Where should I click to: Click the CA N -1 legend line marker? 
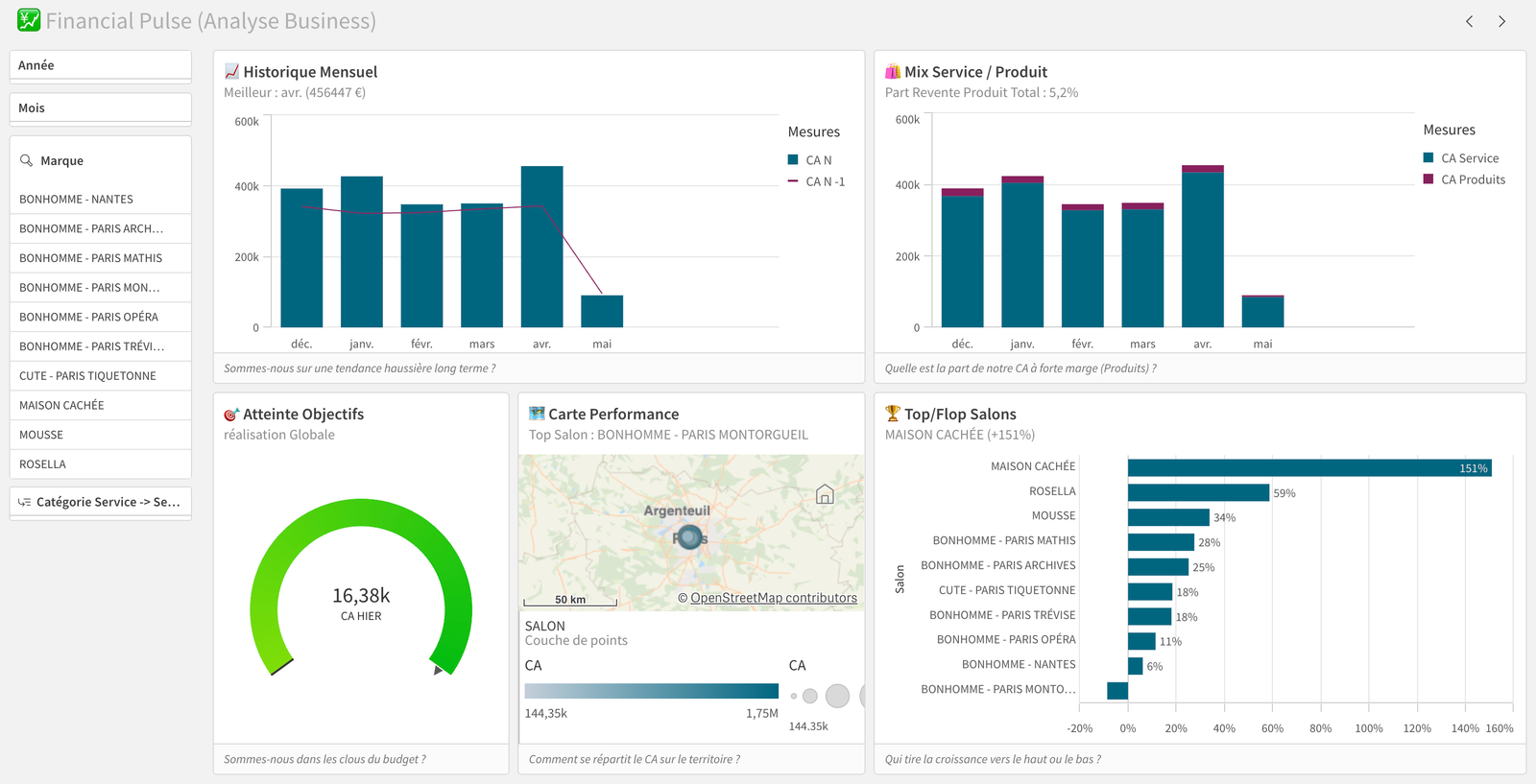tap(793, 181)
